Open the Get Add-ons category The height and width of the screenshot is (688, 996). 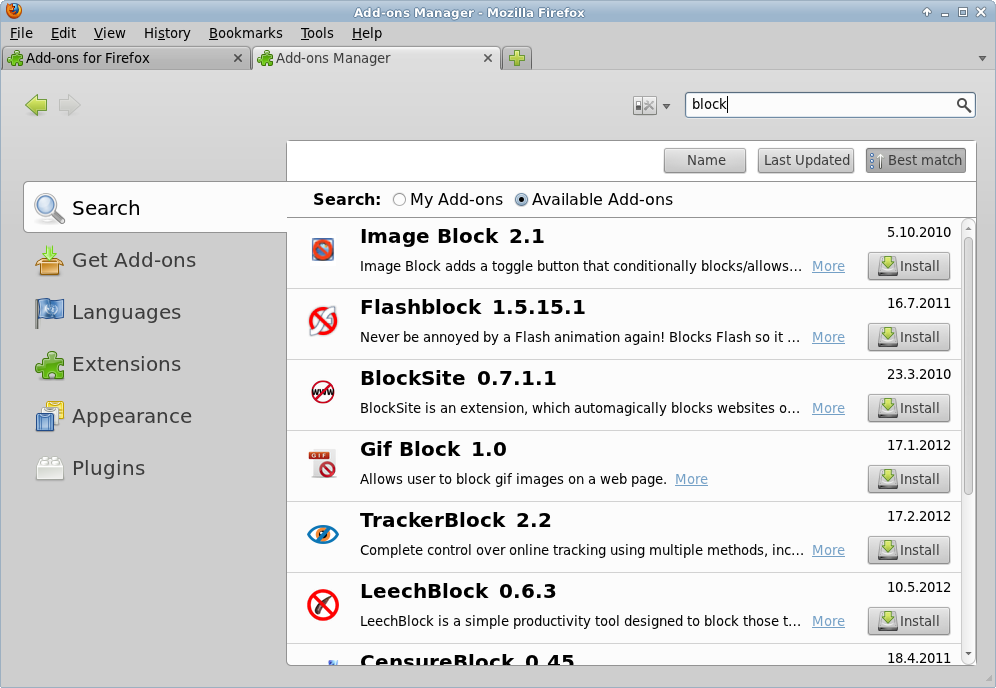tap(156, 260)
